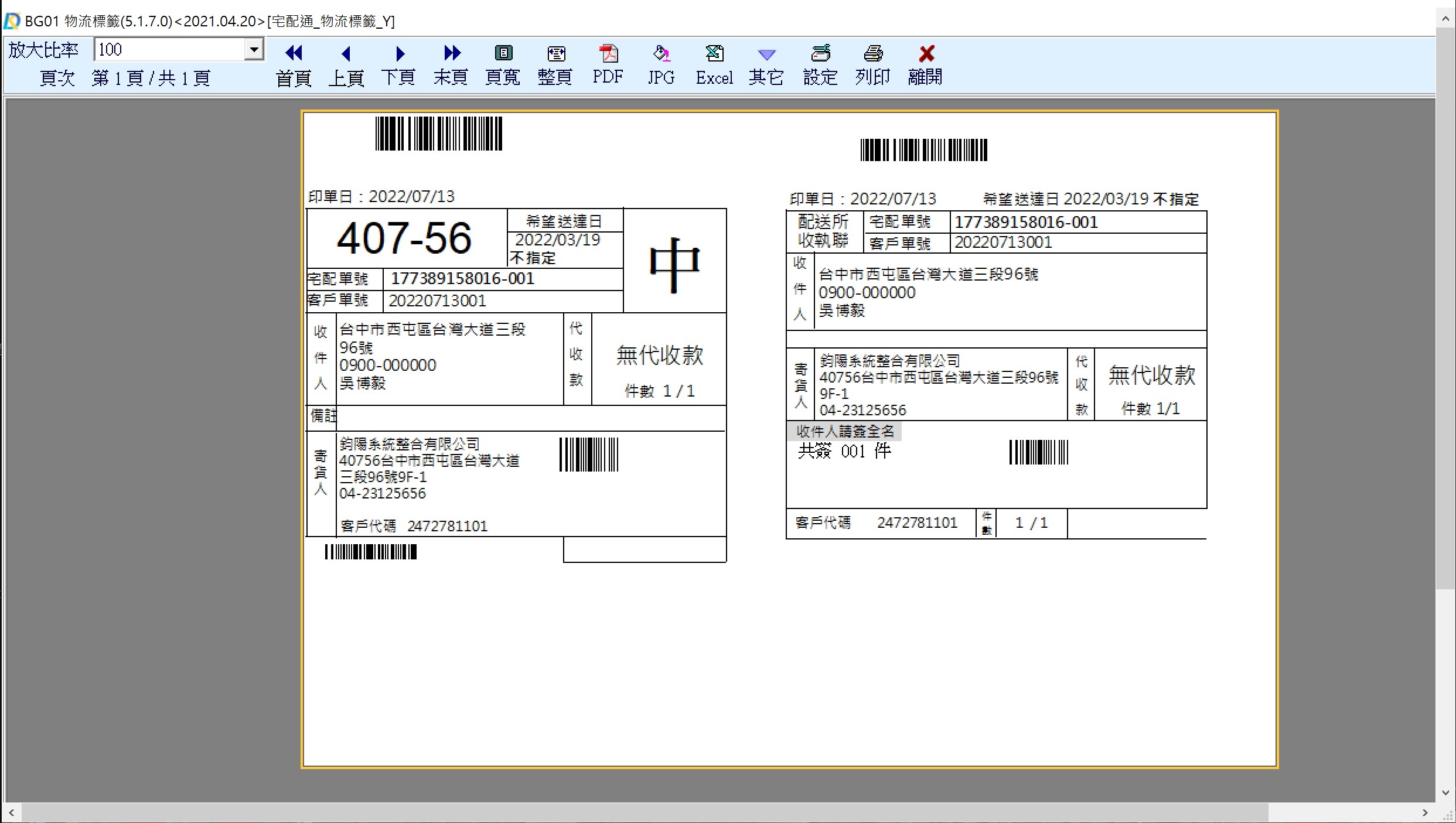
Task: Click horizontal scrollbar right arrow
Action: point(1425,812)
